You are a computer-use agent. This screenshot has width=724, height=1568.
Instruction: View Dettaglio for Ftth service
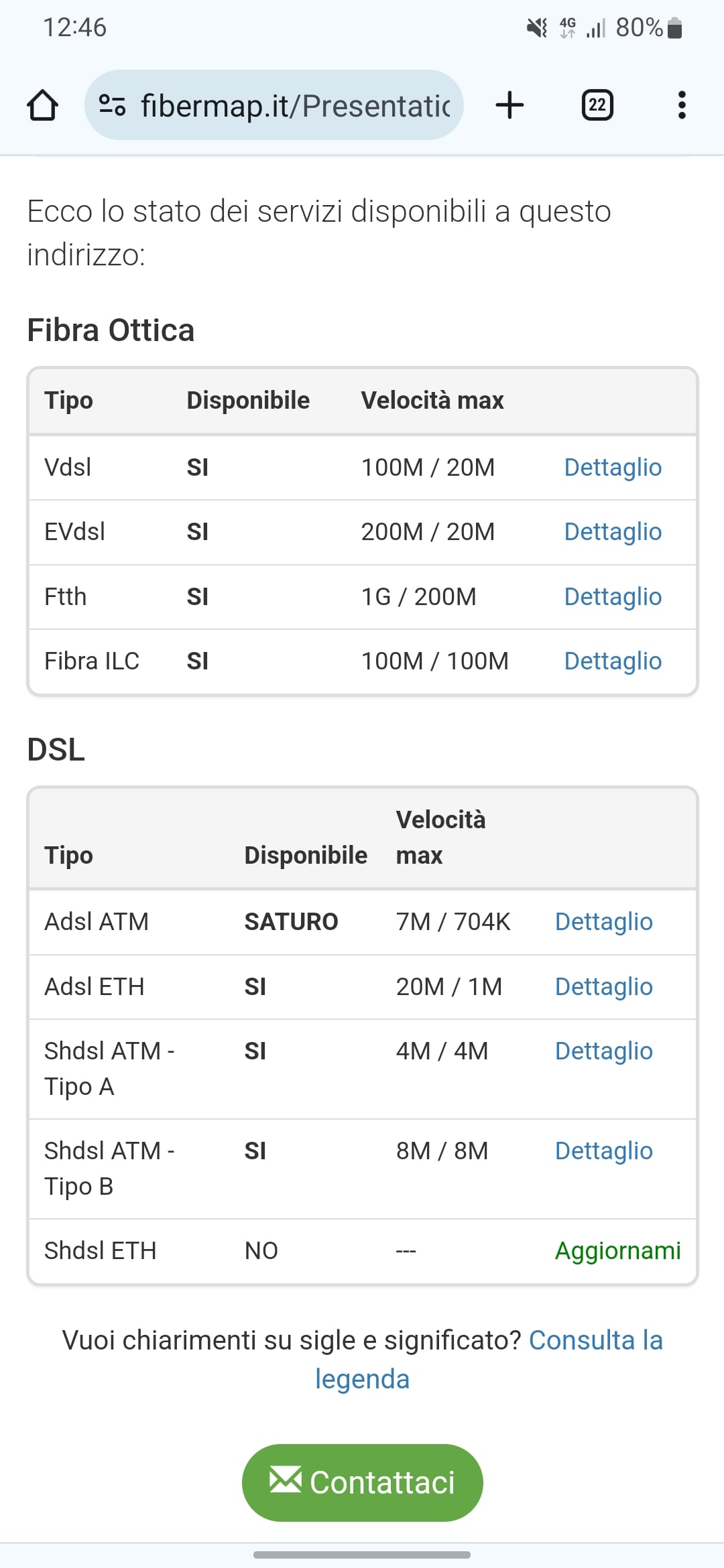(x=613, y=596)
